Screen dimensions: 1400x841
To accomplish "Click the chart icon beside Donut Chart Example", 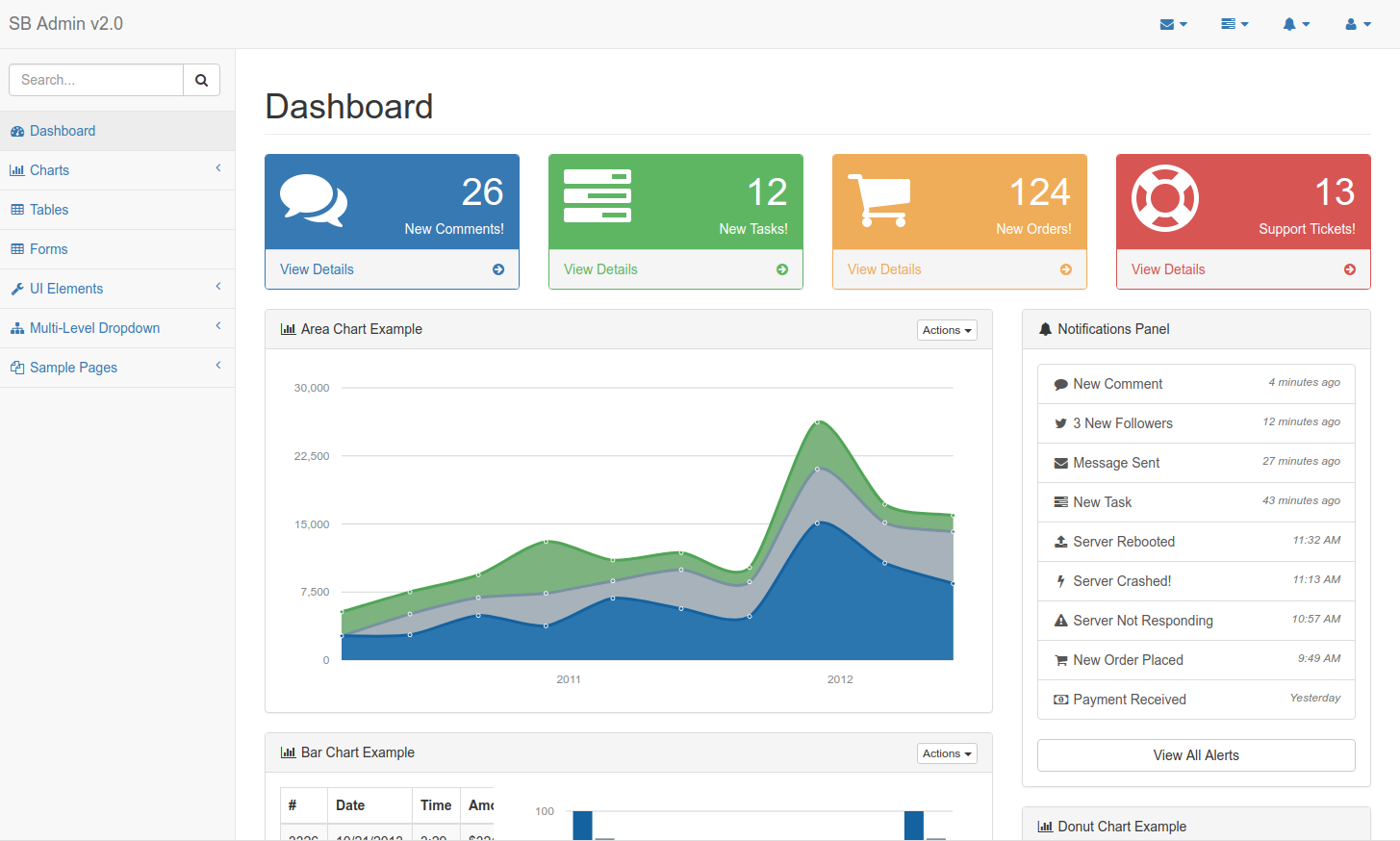I will click(1045, 827).
